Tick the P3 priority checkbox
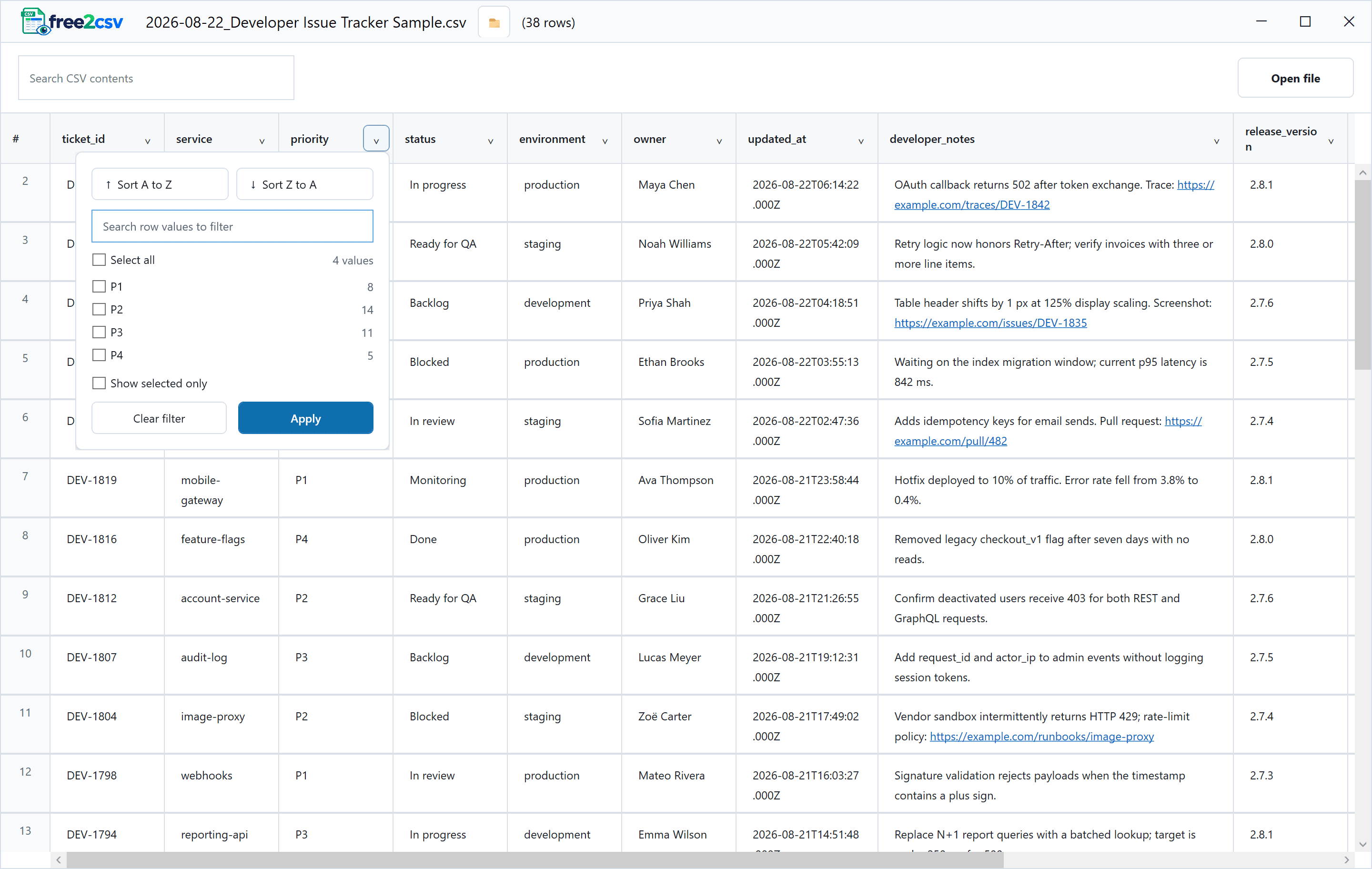This screenshot has height=869, width=1372. (99, 332)
